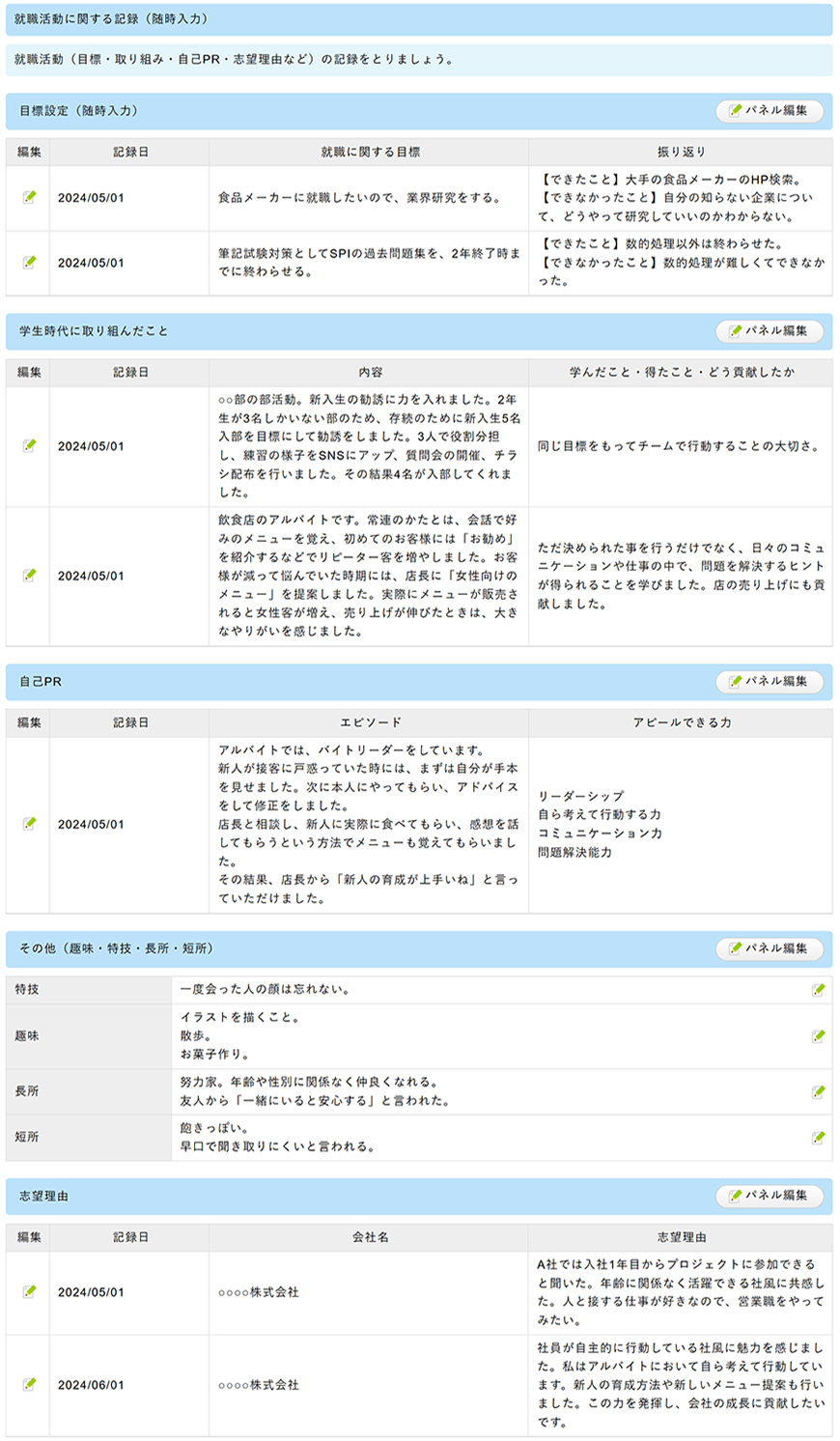
Task: Edit the 自己PR バイトリーダー entry pencil icon
Action: coord(29,824)
